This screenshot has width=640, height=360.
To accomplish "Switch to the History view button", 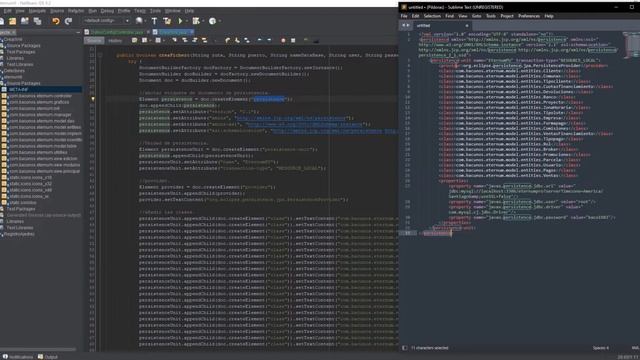I will pyautogui.click(x=115, y=40).
